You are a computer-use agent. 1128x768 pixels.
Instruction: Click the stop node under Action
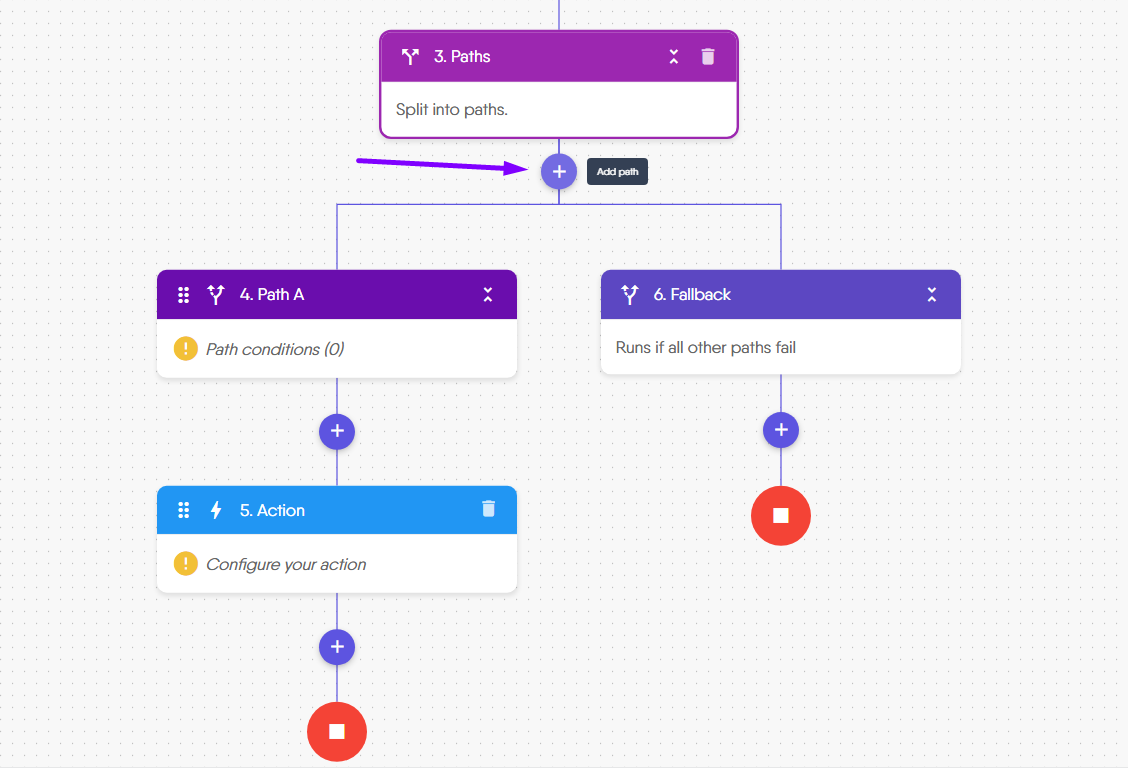[x=337, y=732]
